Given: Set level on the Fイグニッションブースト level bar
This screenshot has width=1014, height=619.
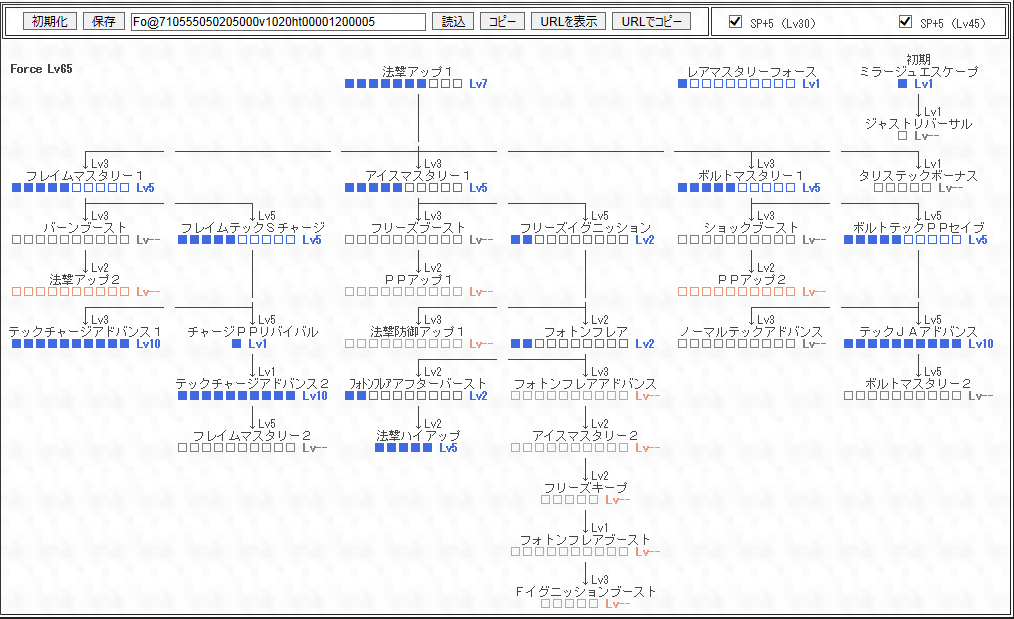Looking at the screenshot, I should point(570,603).
